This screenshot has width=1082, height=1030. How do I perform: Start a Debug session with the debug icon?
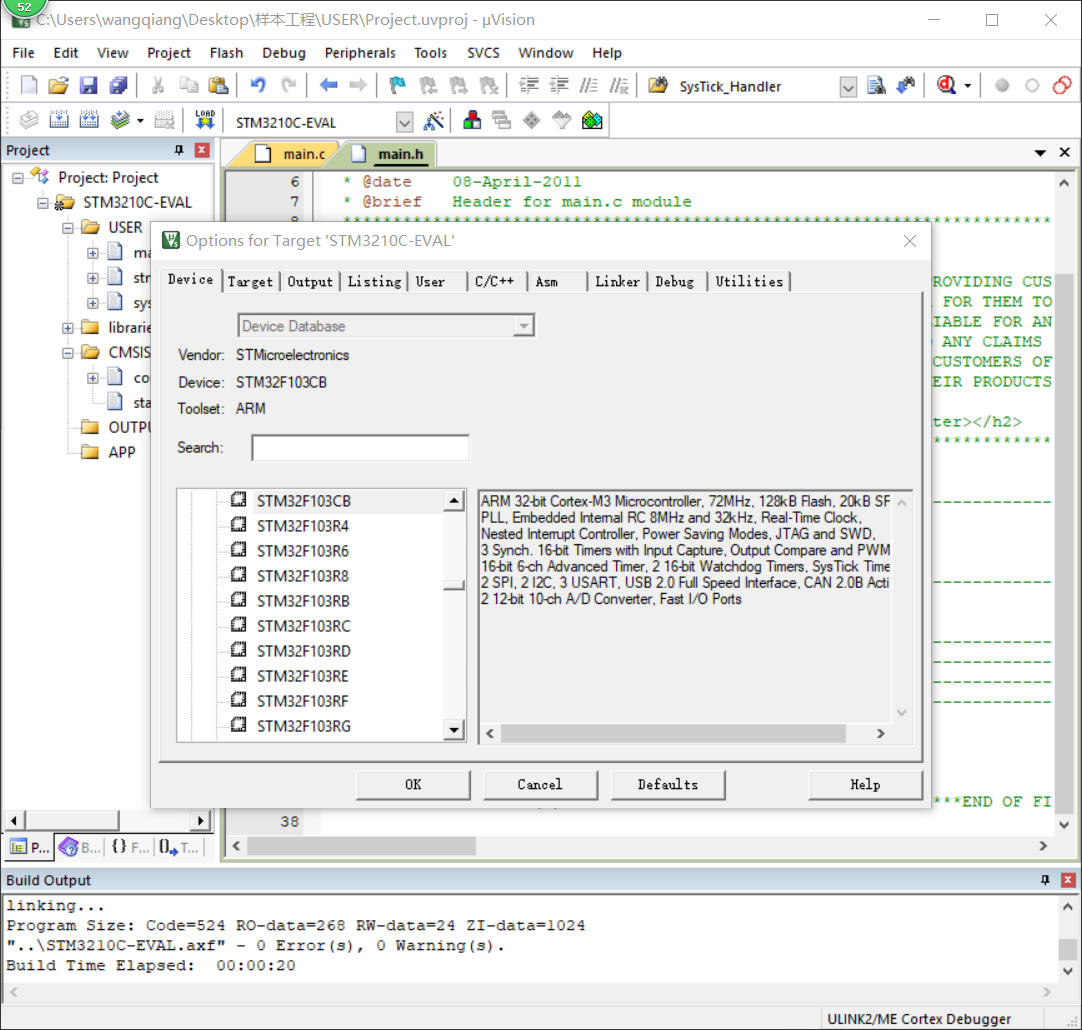coord(947,86)
